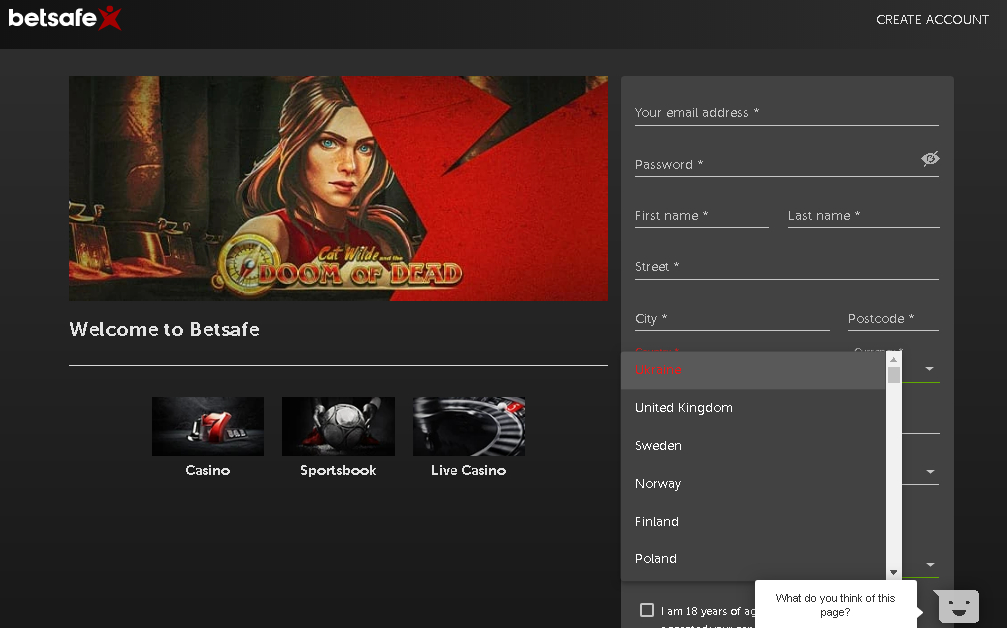The width and height of the screenshot is (1007, 628).
Task: Open the dropdown arrow beside Poland row
Action: pyautogui.click(x=930, y=565)
